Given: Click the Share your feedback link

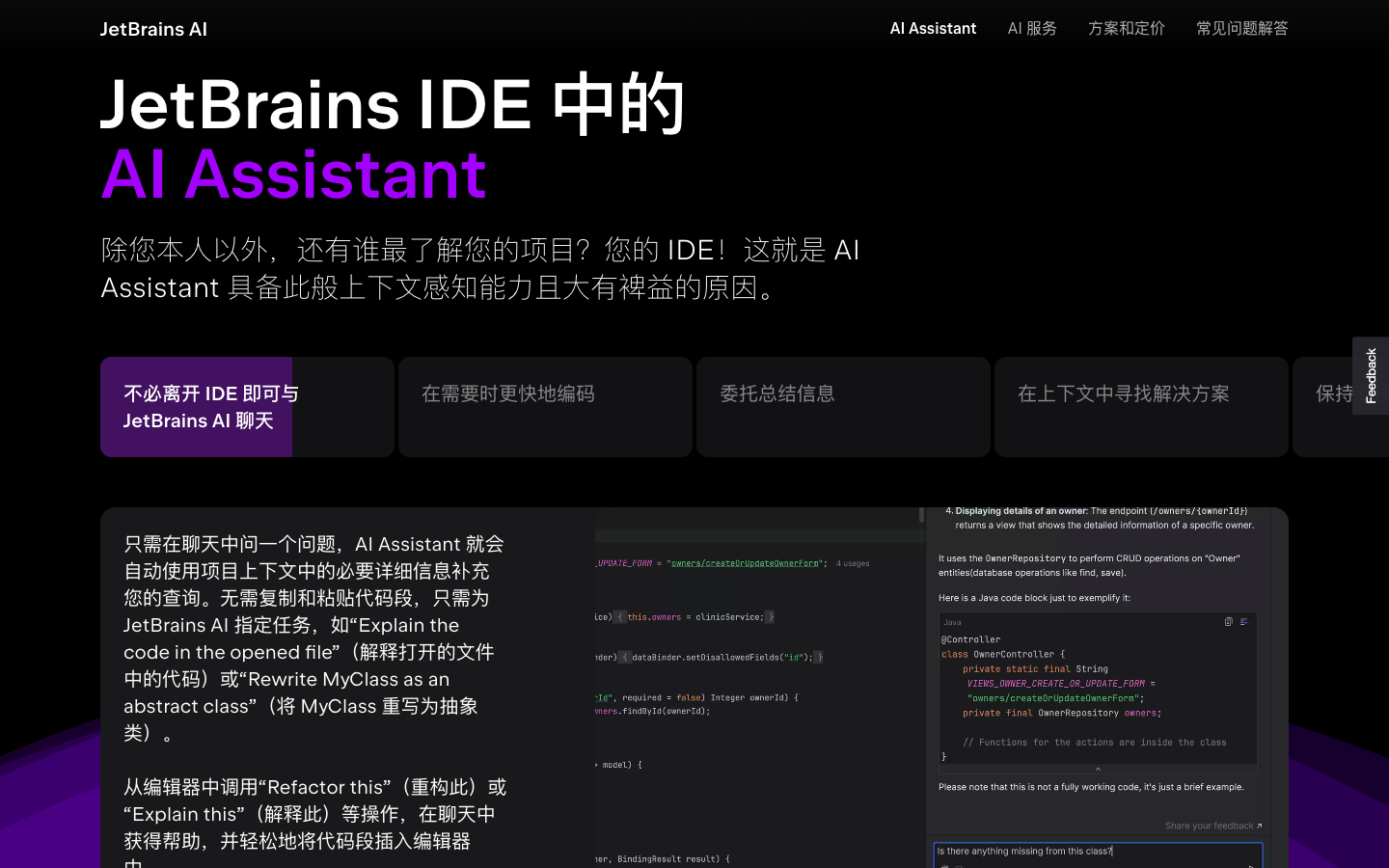Looking at the screenshot, I should coord(1208,826).
